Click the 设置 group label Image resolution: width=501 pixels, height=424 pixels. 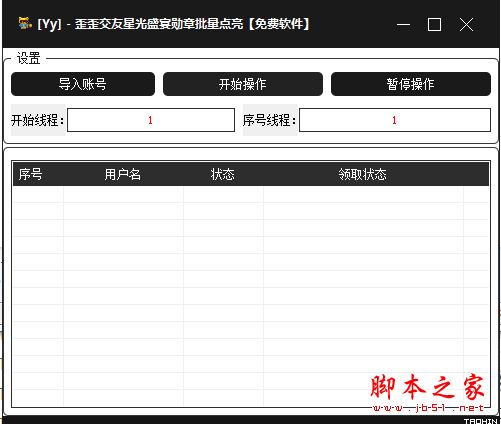tap(29, 58)
